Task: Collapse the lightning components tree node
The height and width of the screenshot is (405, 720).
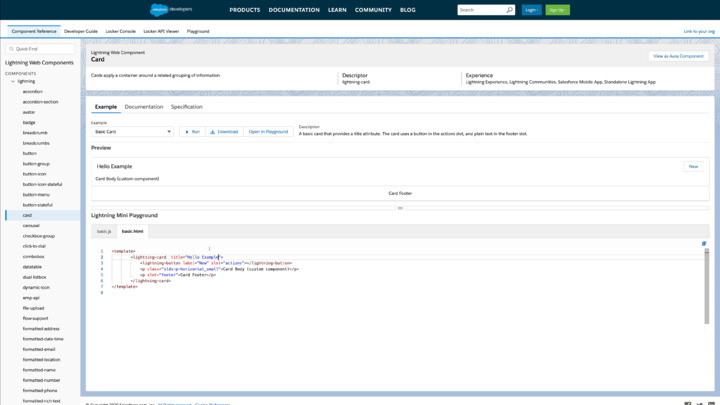Action: tap(11, 81)
